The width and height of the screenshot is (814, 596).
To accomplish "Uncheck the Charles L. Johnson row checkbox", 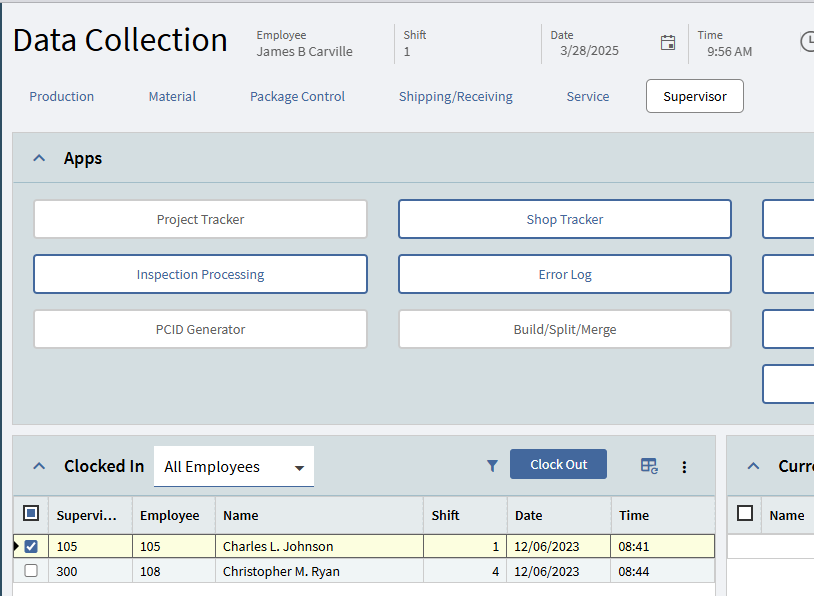I will coord(31,546).
